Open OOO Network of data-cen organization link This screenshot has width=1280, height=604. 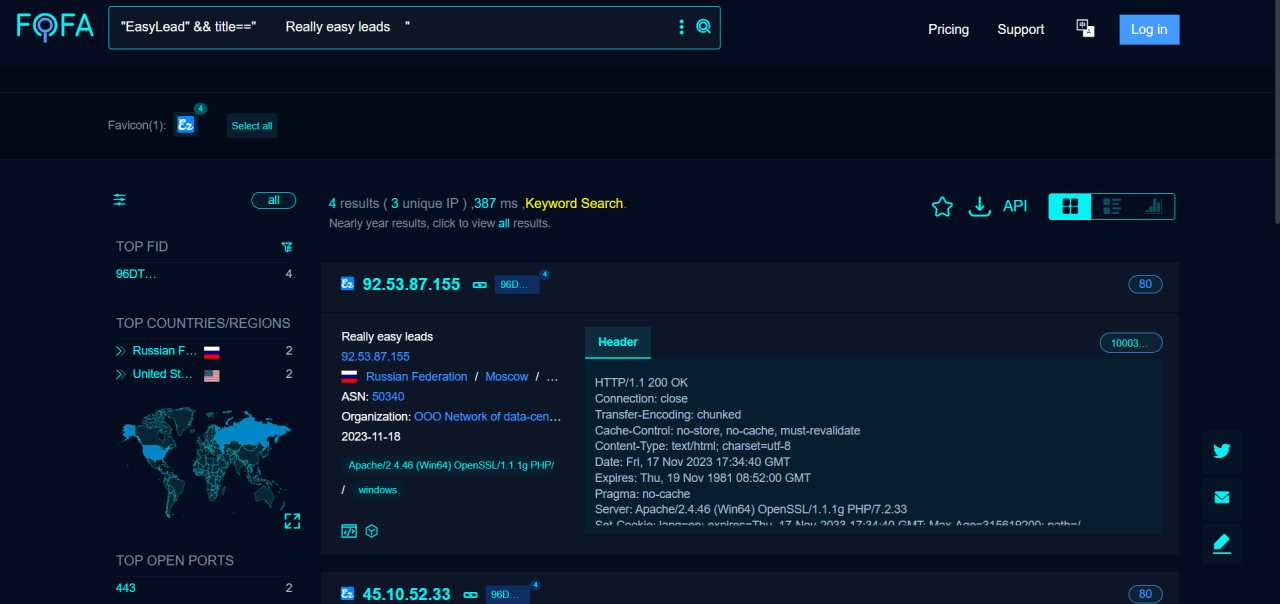pyautogui.click(x=488, y=417)
